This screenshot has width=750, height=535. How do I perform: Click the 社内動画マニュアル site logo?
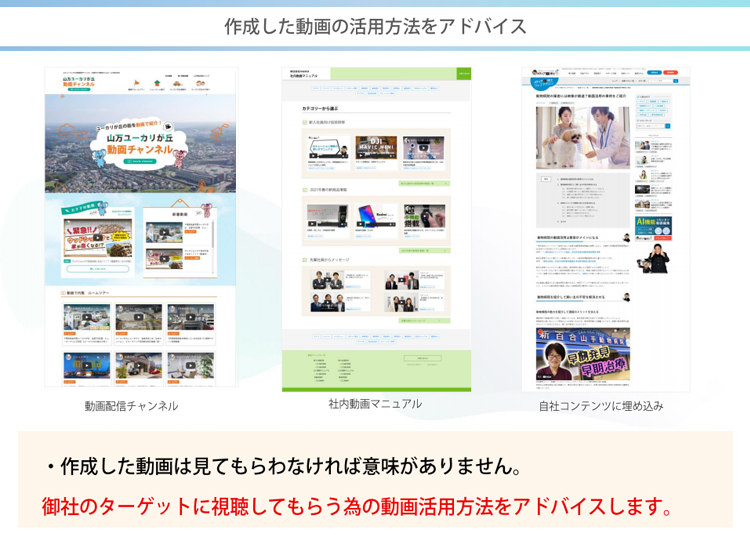[303, 74]
